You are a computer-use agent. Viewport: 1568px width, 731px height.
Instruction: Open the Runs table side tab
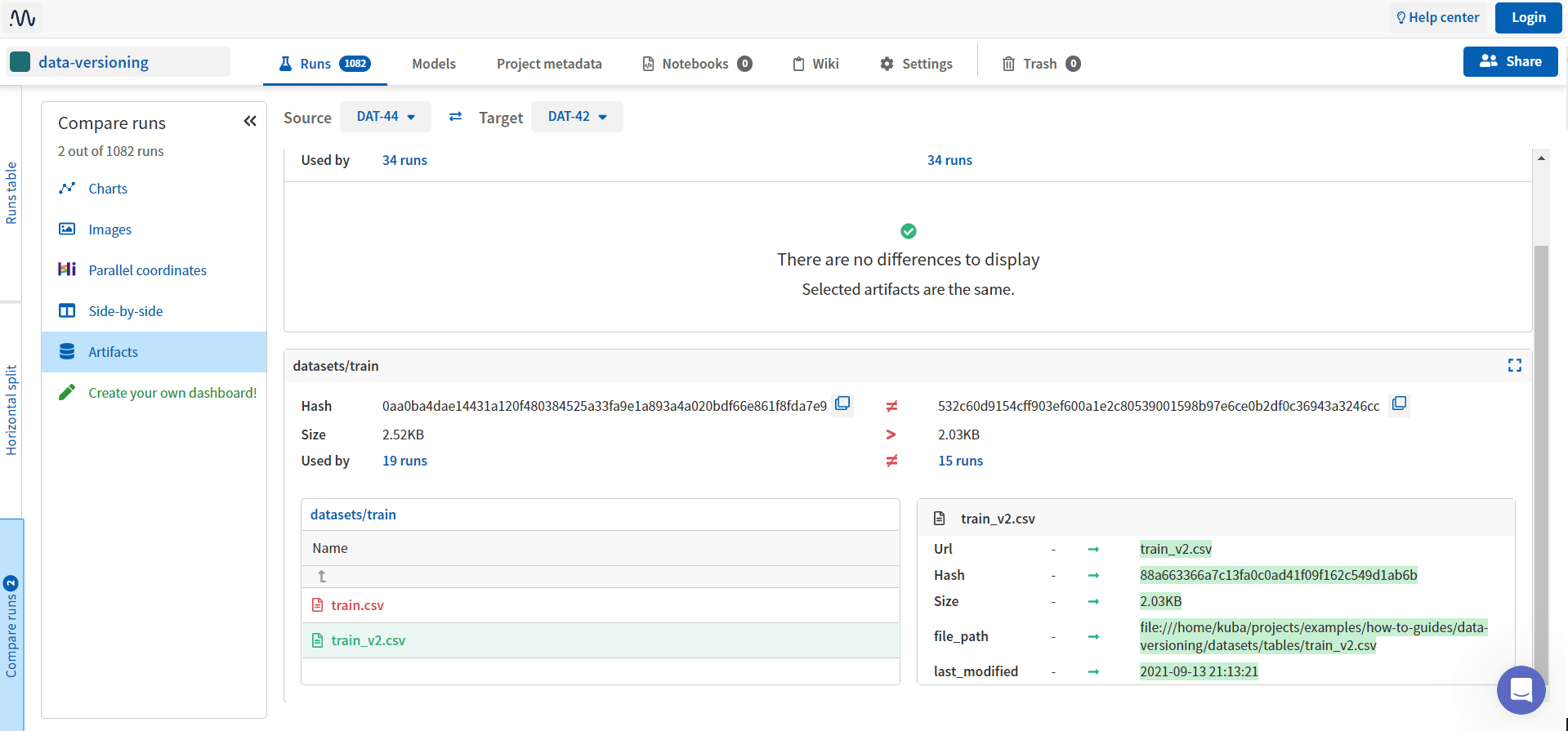pyautogui.click(x=11, y=194)
